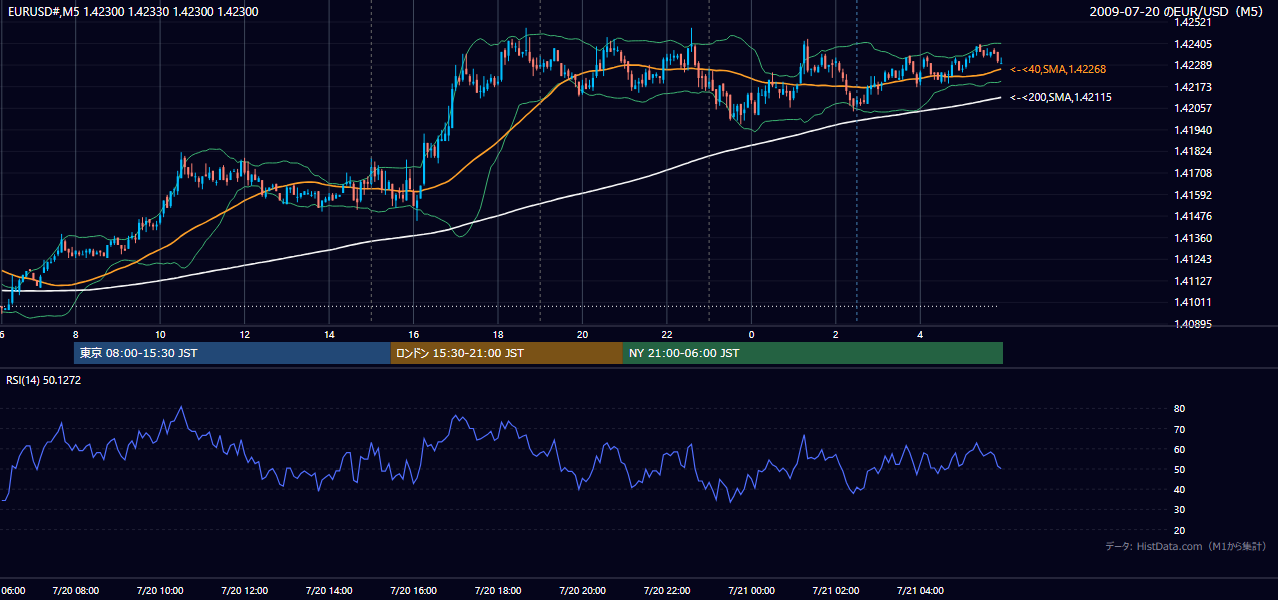Click RSI level 70 on scale
Viewport: 1278px width, 600px height.
(1180, 429)
